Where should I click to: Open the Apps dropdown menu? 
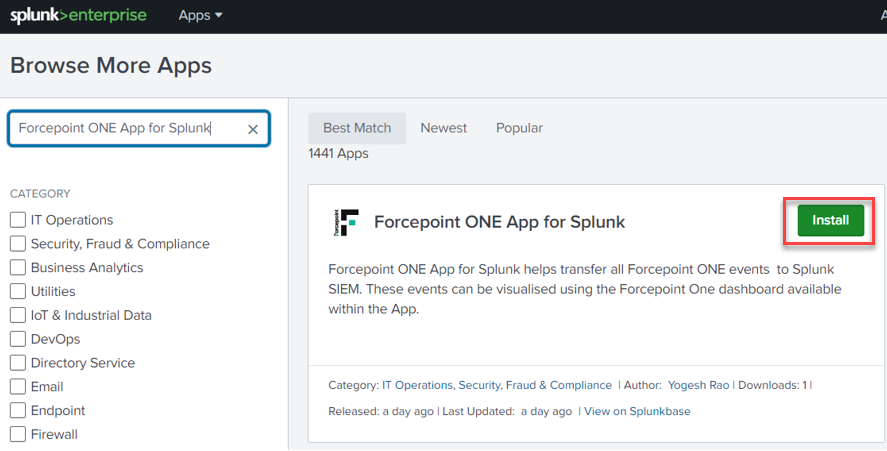click(200, 16)
